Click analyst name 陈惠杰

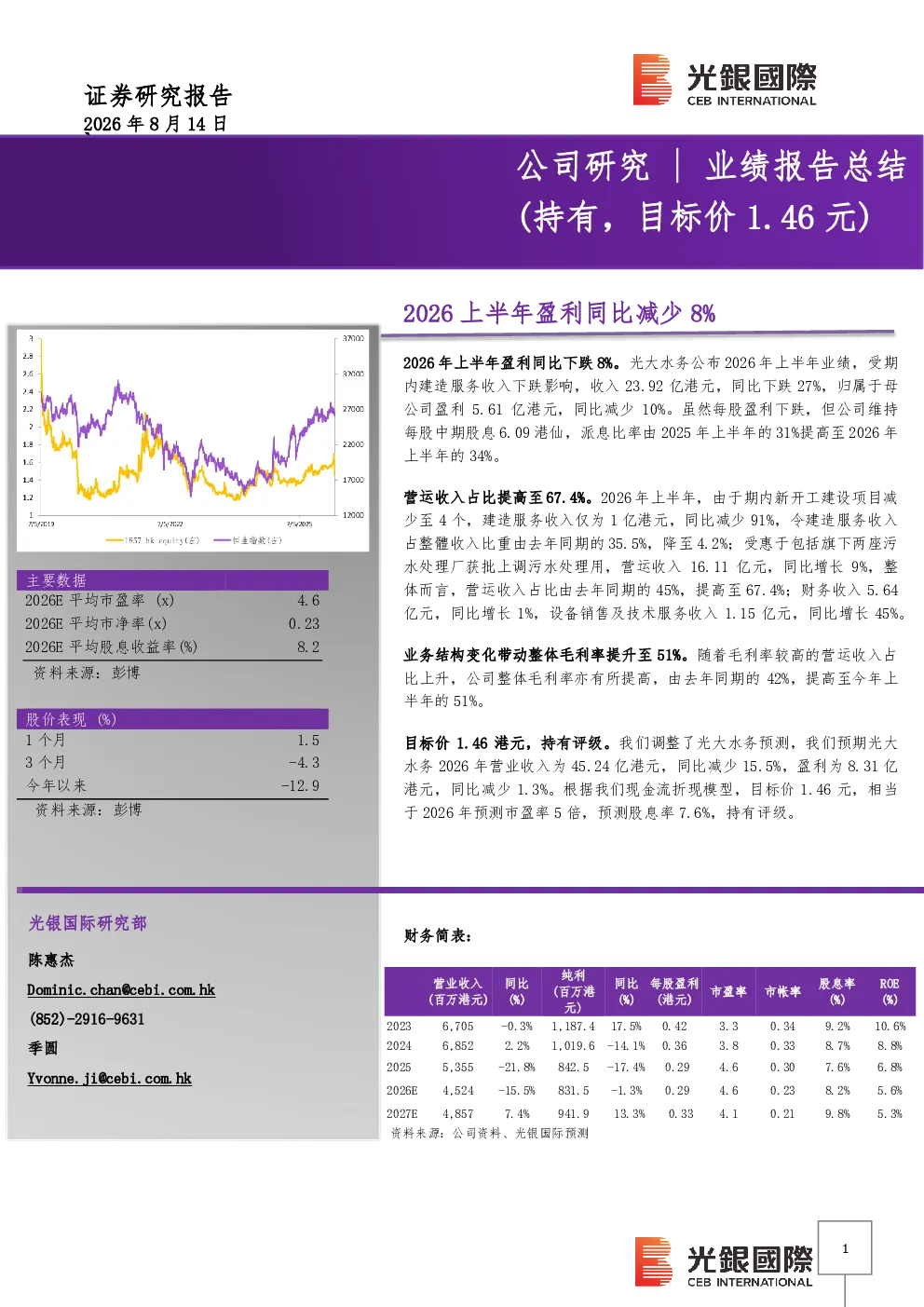tap(50, 960)
